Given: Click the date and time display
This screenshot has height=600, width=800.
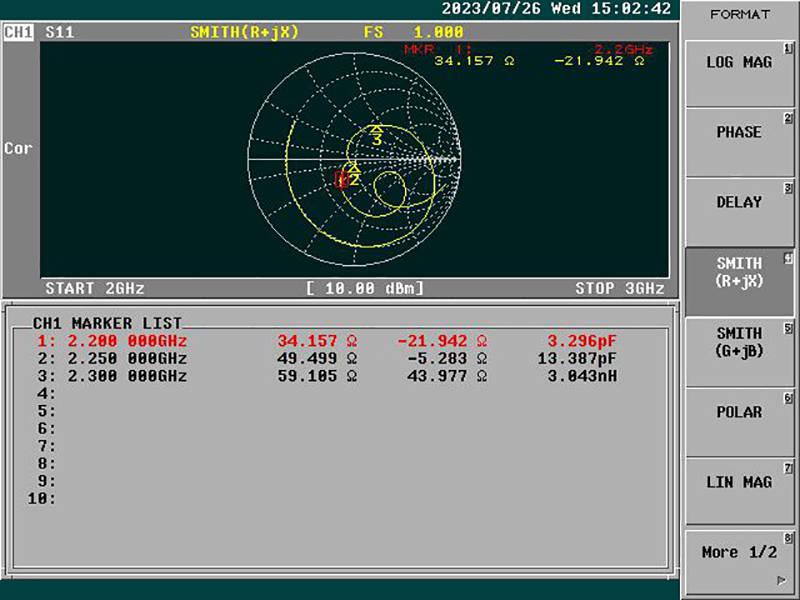Looking at the screenshot, I should (556, 9).
